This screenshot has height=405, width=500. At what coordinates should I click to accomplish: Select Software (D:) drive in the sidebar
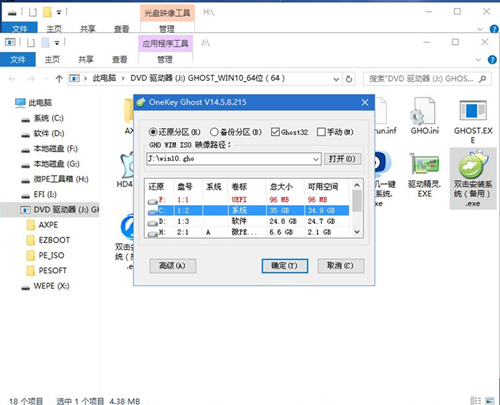[x=43, y=134]
